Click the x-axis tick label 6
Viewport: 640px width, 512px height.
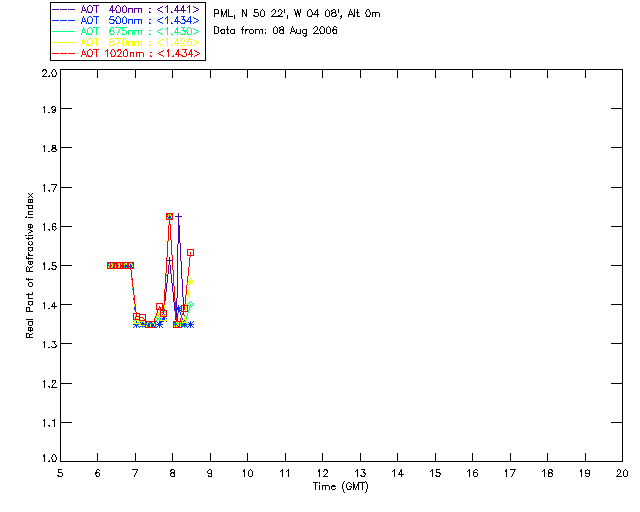point(98,473)
